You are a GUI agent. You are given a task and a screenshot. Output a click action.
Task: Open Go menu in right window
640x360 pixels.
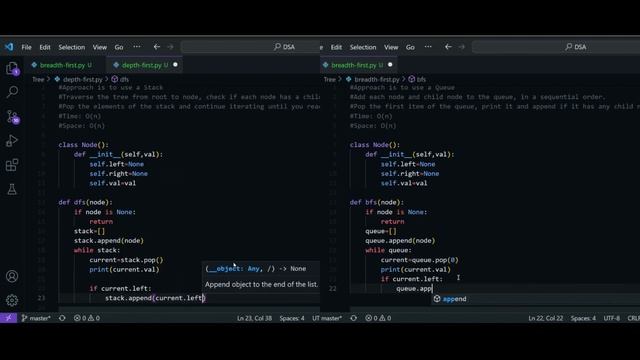tap(410, 47)
